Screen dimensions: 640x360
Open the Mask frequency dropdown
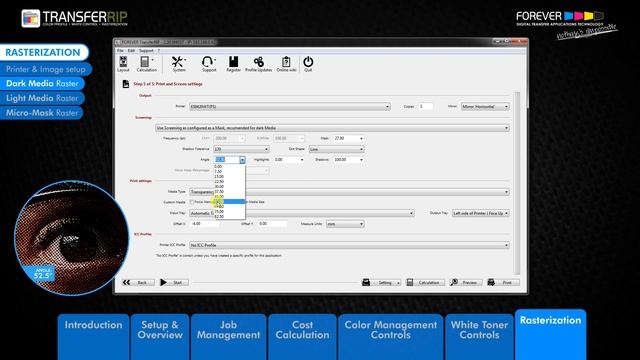point(361,138)
